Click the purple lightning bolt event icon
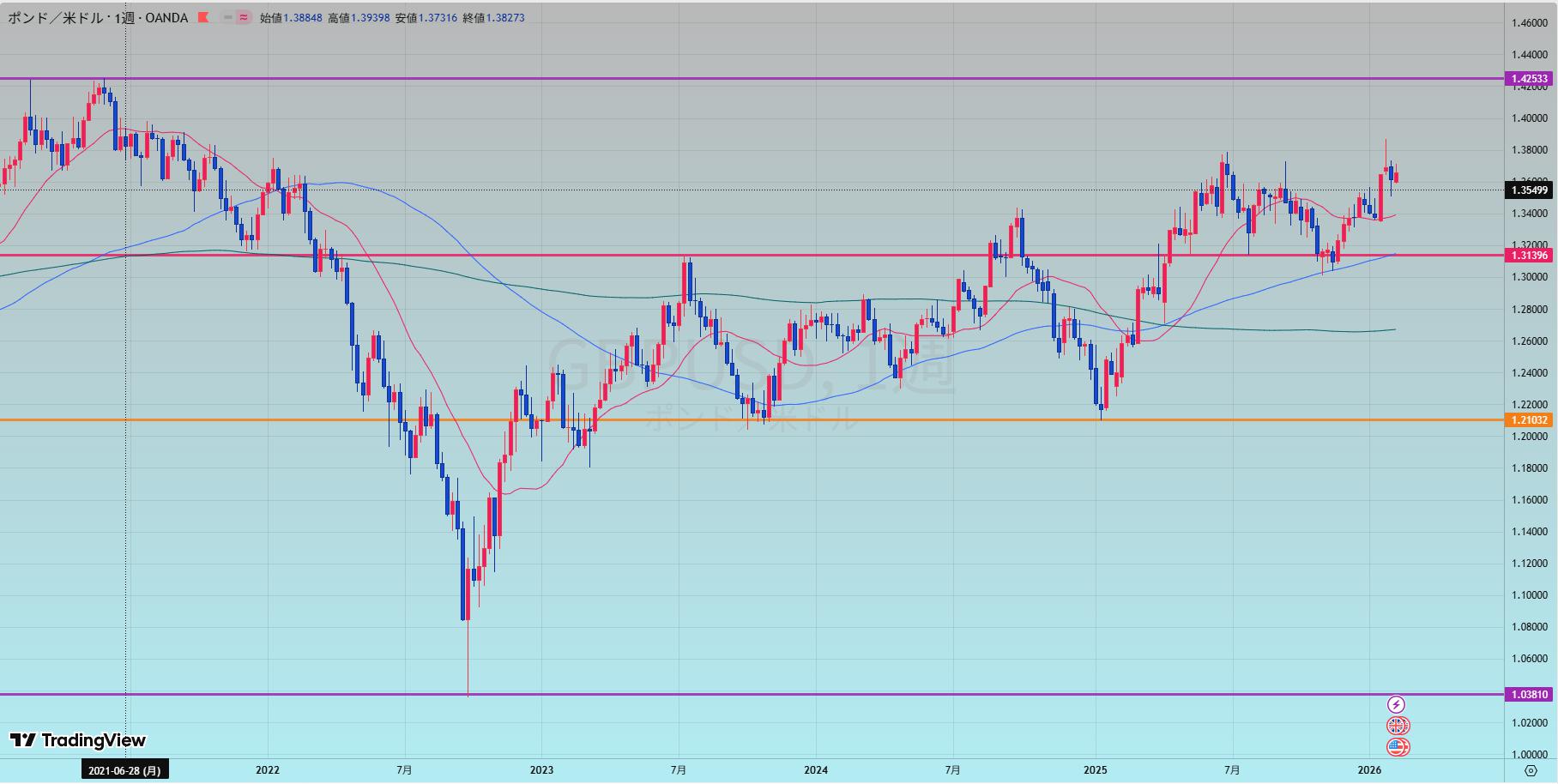The image size is (1558, 784). point(1397,705)
